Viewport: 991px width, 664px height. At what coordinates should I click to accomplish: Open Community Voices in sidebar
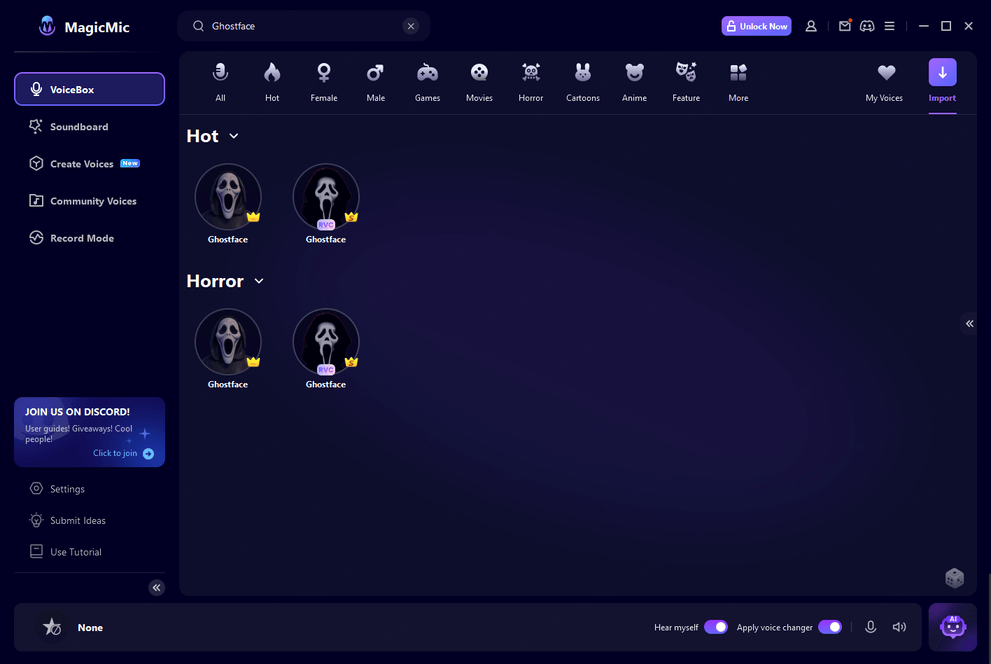tap(92, 201)
